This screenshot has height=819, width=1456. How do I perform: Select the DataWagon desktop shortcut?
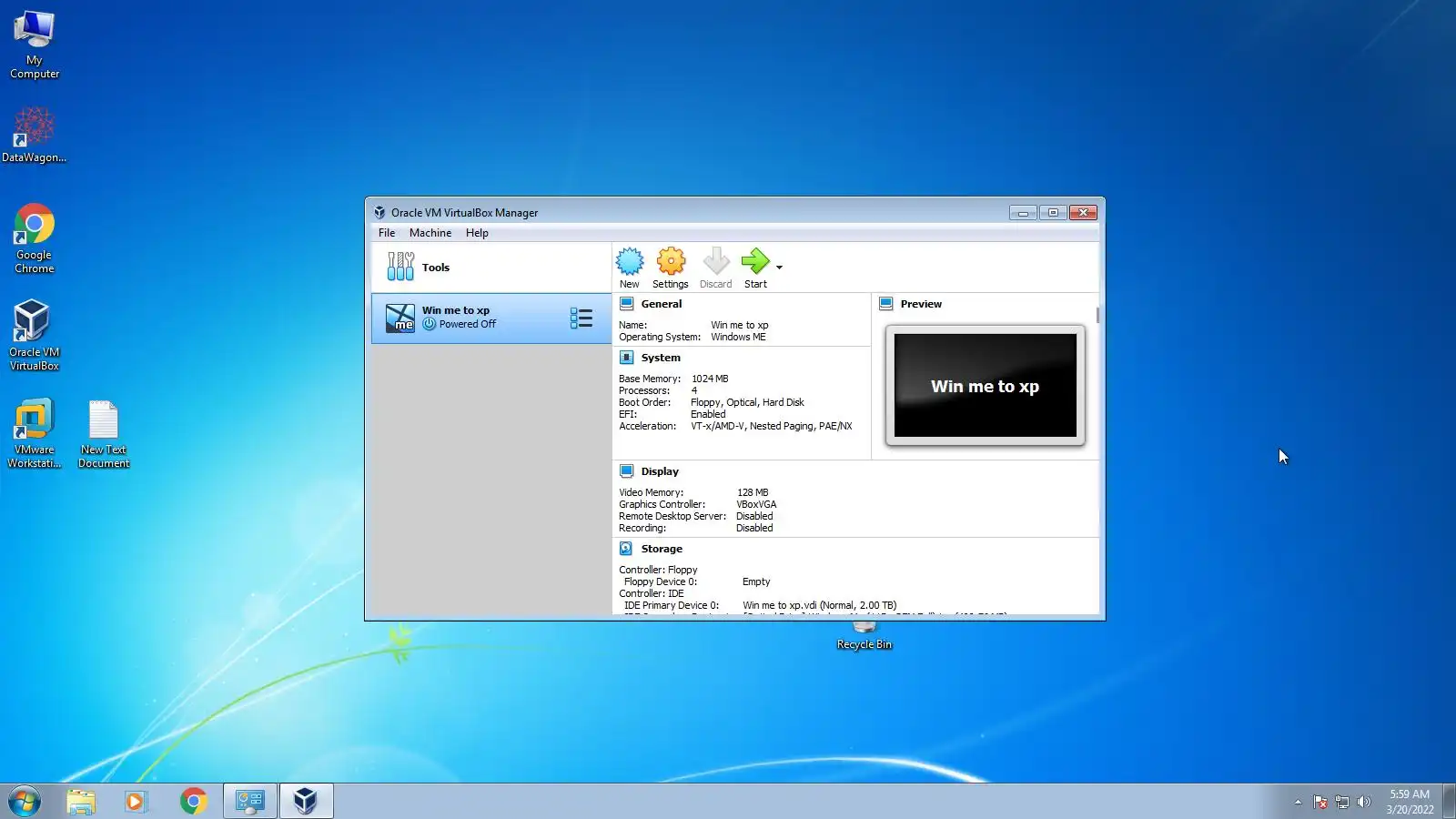(34, 135)
